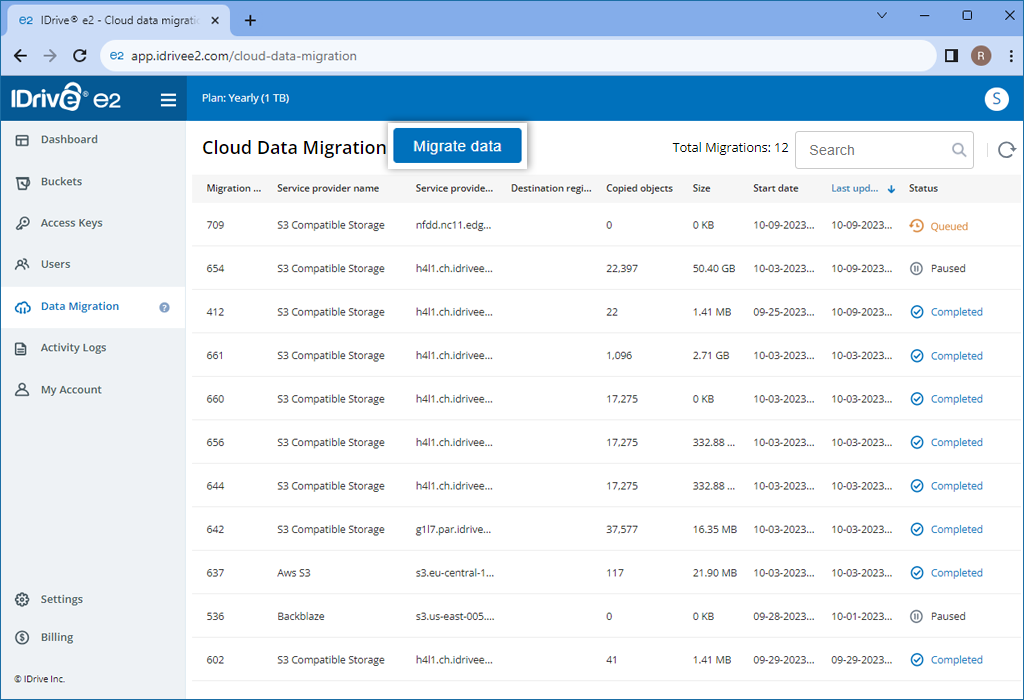The width and height of the screenshot is (1024, 700).
Task: Click the Migrate data button
Action: click(x=457, y=145)
